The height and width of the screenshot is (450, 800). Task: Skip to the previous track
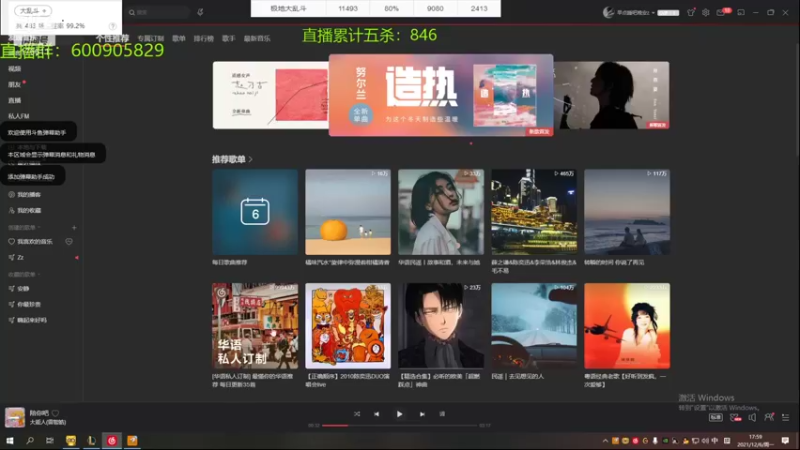click(x=377, y=414)
